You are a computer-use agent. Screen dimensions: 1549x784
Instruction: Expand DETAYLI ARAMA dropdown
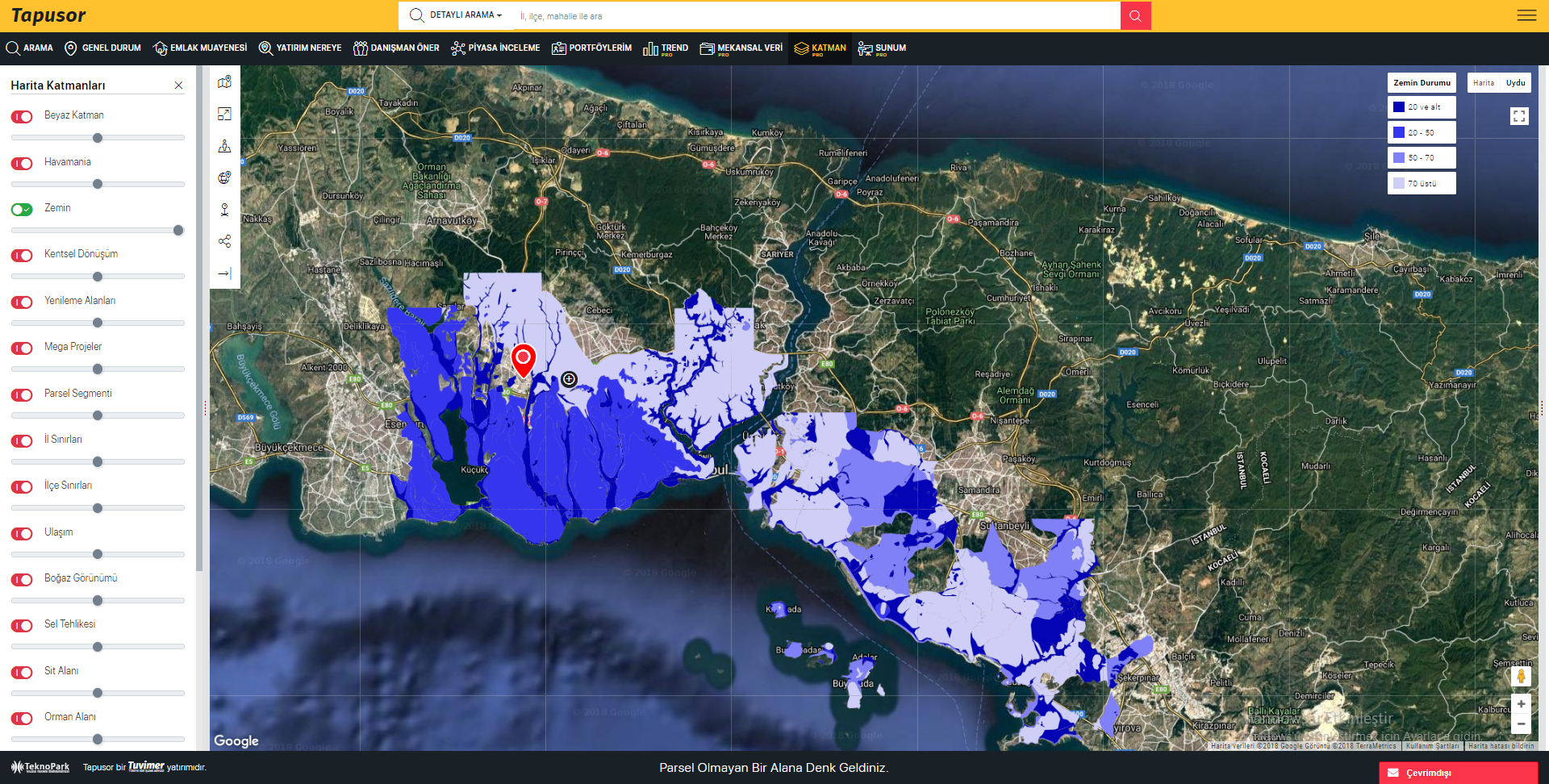(x=457, y=15)
